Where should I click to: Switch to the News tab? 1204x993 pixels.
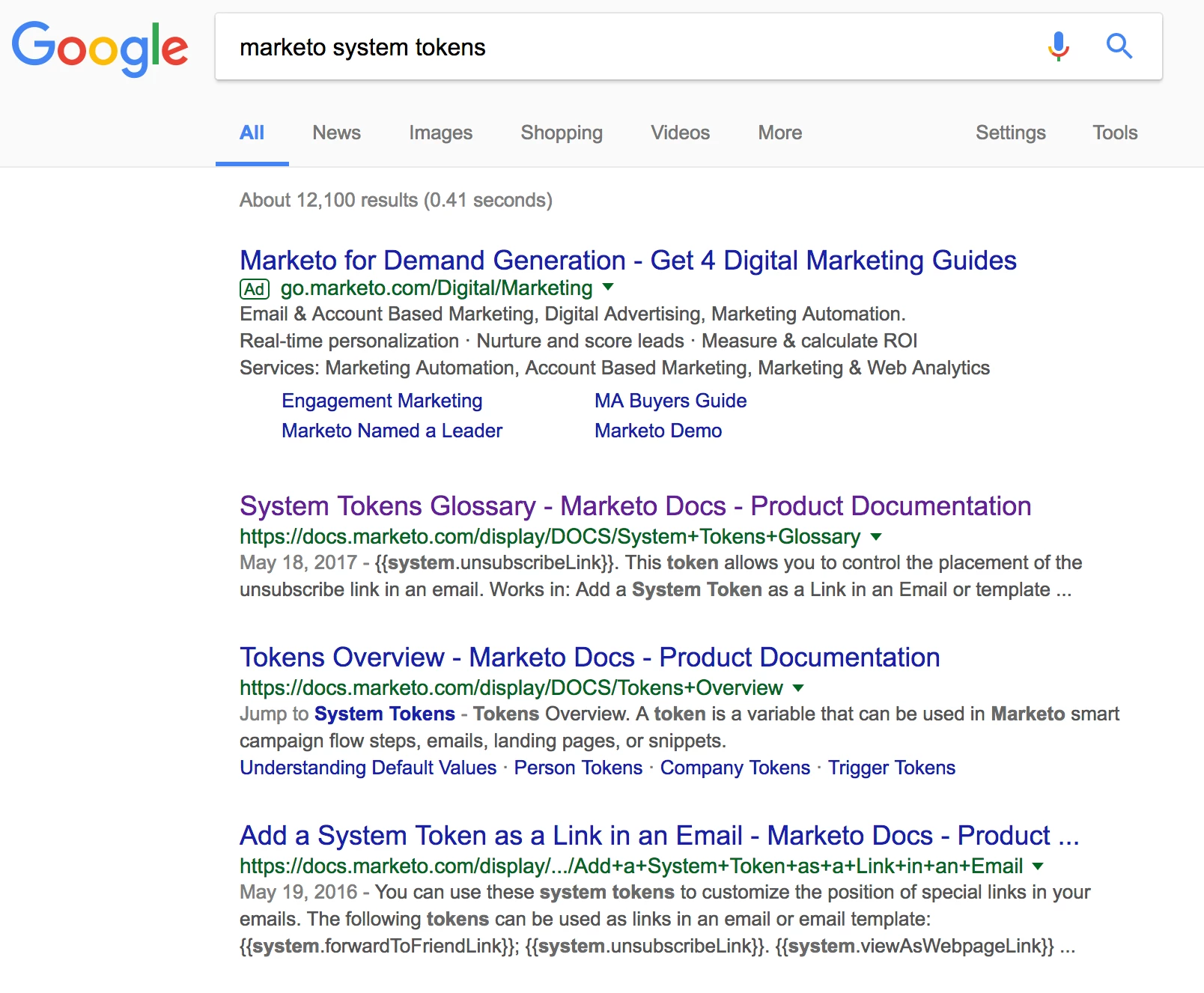[336, 133]
